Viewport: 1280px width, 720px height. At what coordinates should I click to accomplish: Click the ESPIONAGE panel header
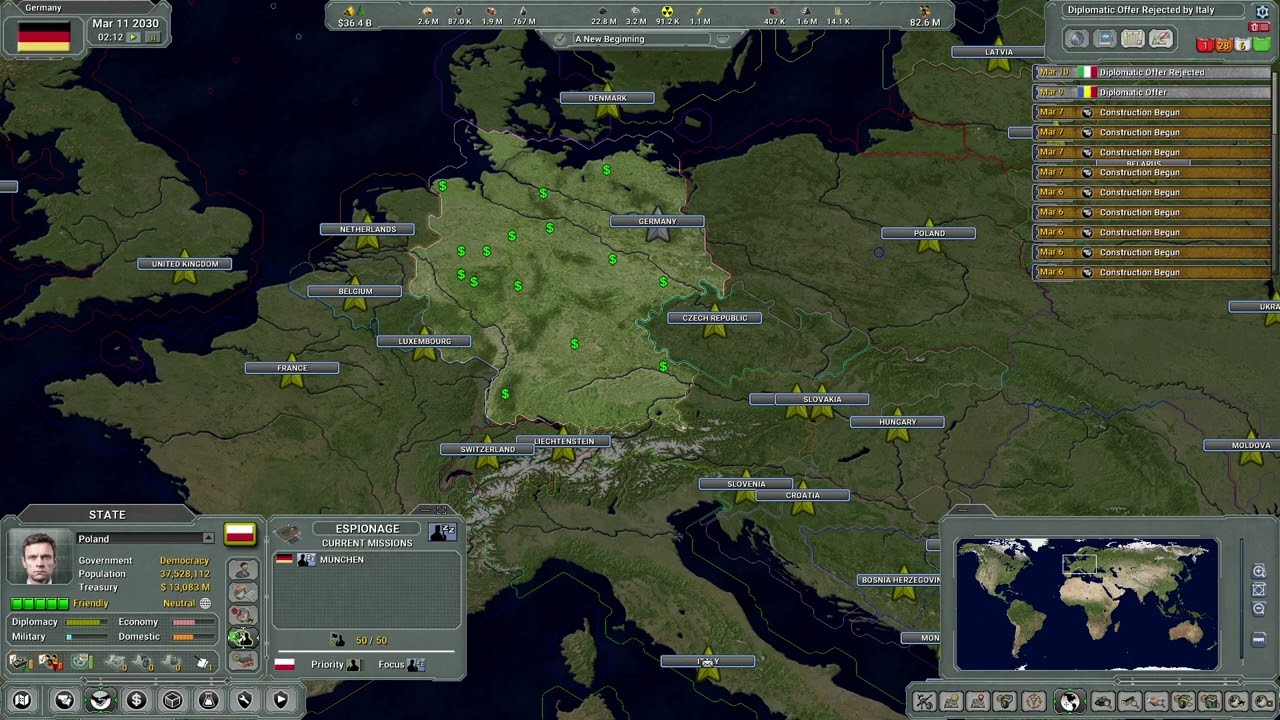pyautogui.click(x=367, y=529)
